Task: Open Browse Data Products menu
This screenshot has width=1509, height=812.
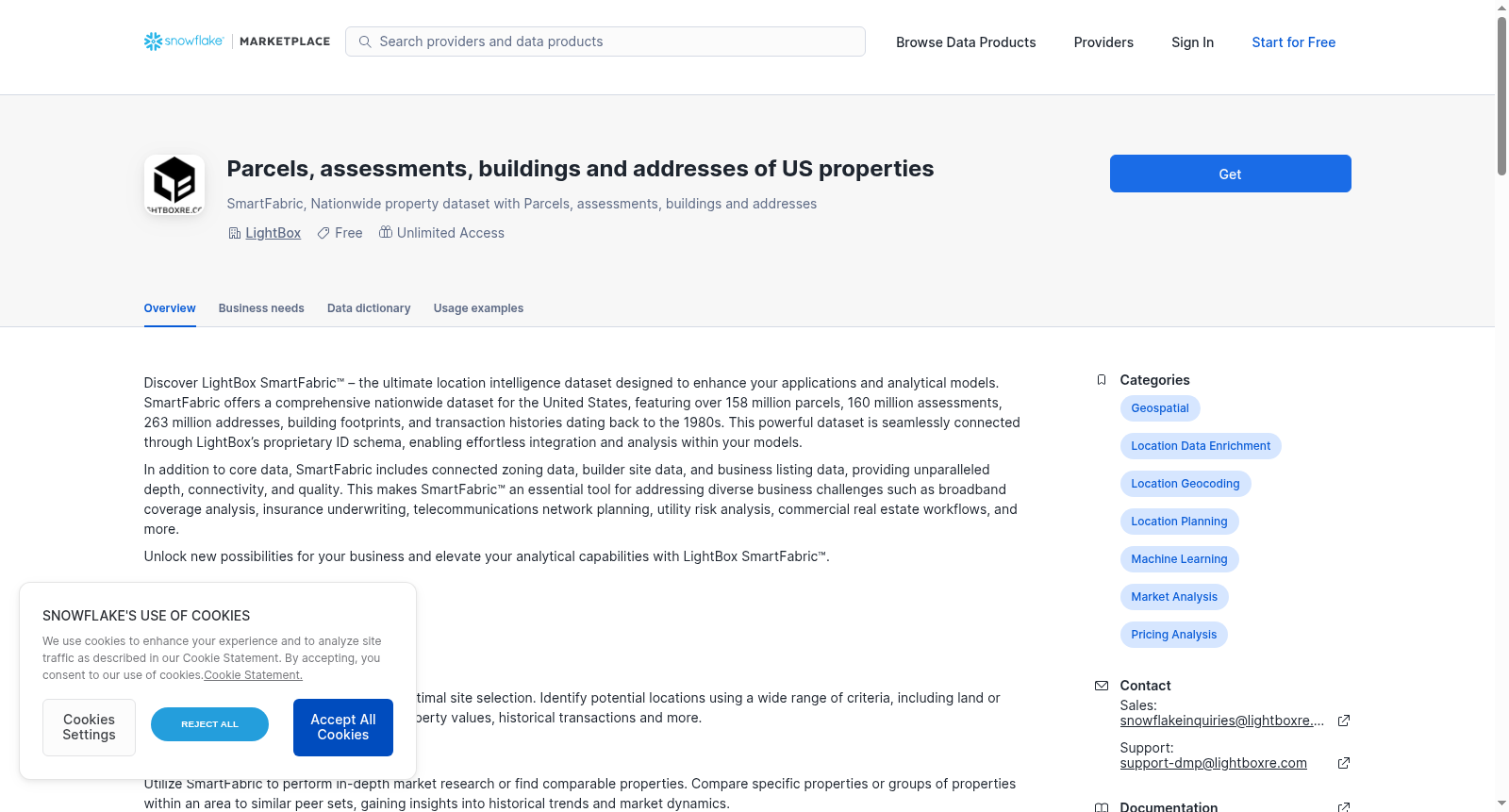Action: [966, 42]
